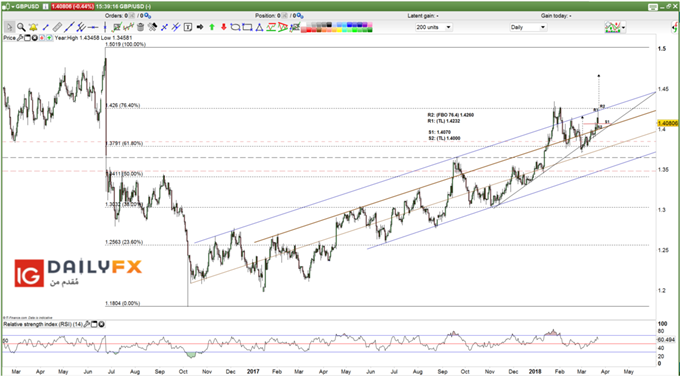The width and height of the screenshot is (680, 376).
Task: Click the Latent gain label
Action: [423, 16]
